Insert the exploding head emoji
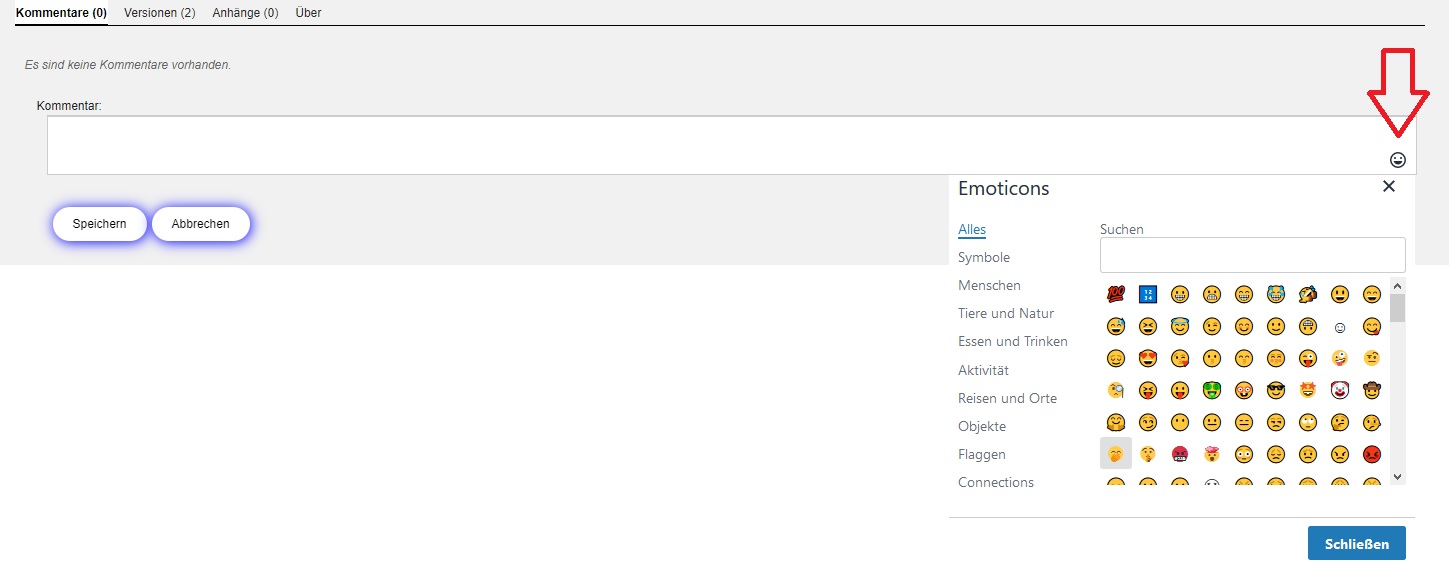Image resolution: width=1449 pixels, height=574 pixels. [1212, 454]
